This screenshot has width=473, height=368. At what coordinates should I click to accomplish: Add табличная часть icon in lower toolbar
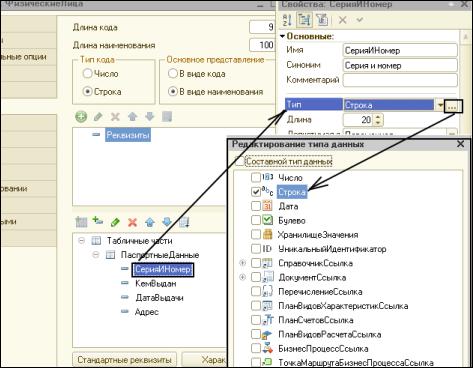pyautogui.click(x=81, y=222)
